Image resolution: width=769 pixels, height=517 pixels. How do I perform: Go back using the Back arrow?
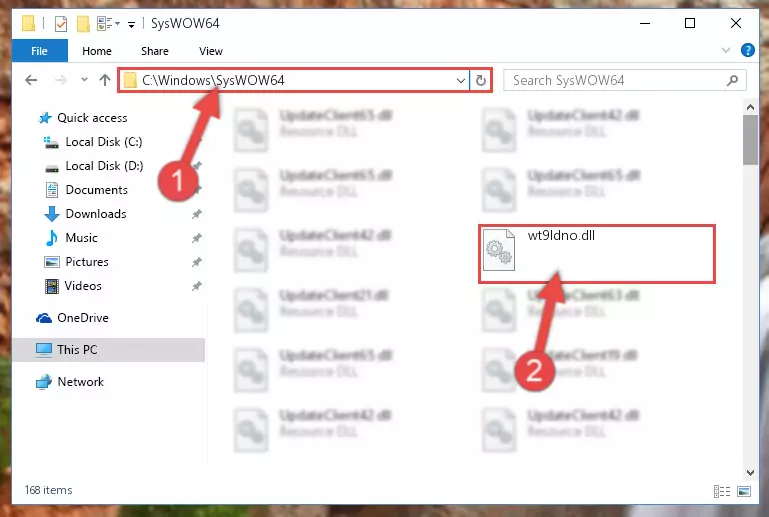click(31, 80)
